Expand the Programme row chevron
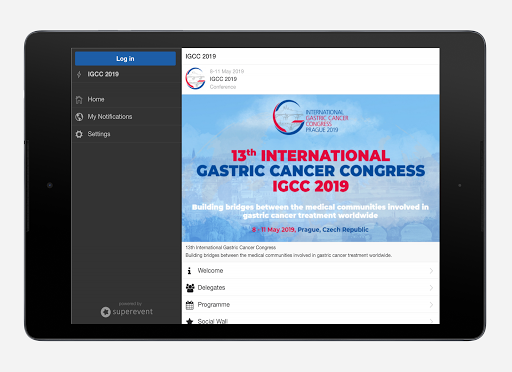Screen dimensions: 512x372 coord(431,305)
